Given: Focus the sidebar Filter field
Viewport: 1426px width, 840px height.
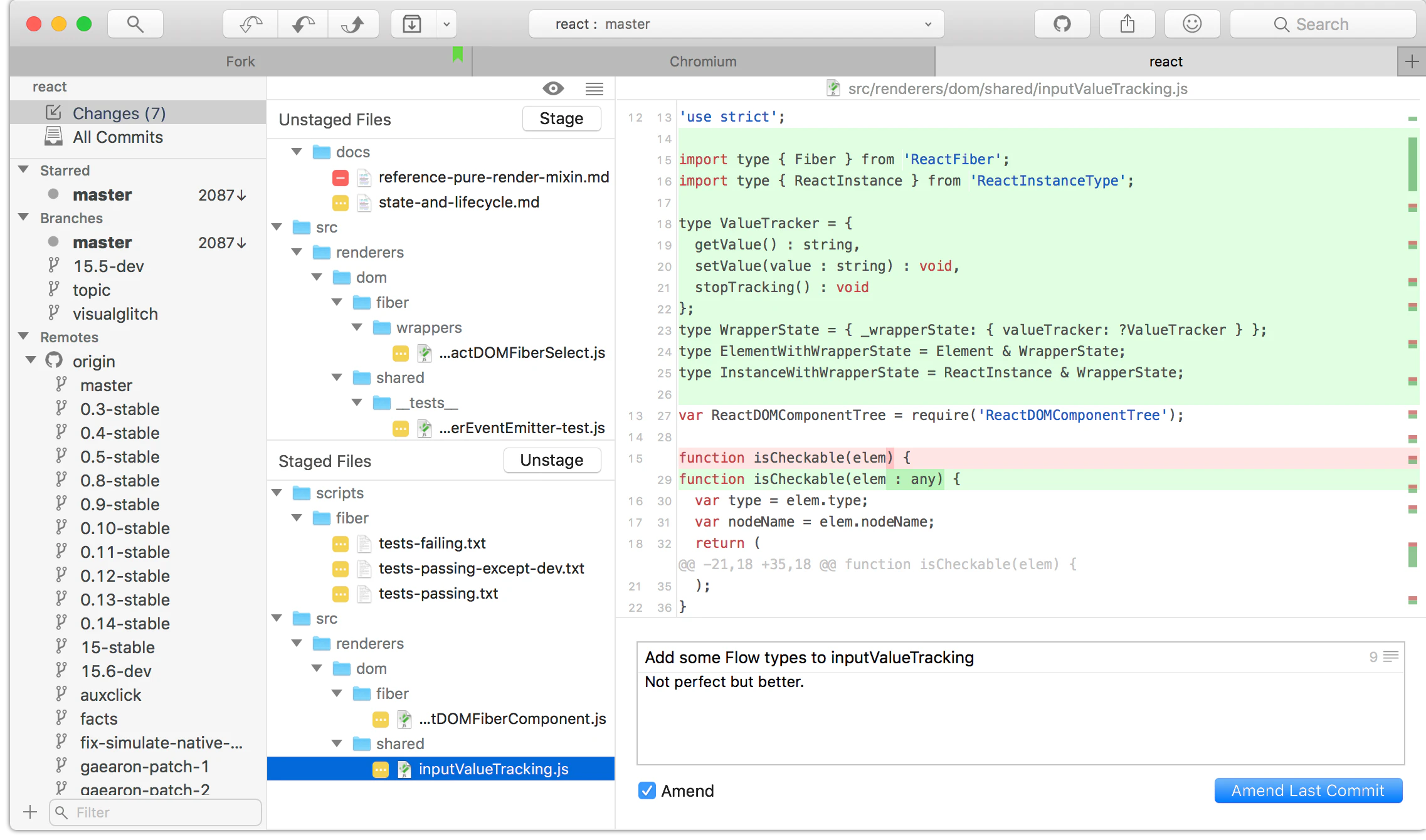Looking at the screenshot, I should (x=156, y=812).
